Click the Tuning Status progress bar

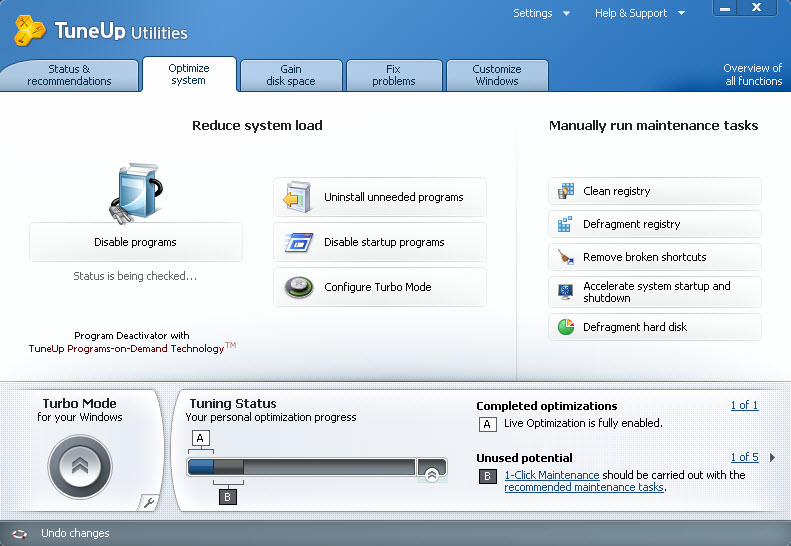[301, 467]
